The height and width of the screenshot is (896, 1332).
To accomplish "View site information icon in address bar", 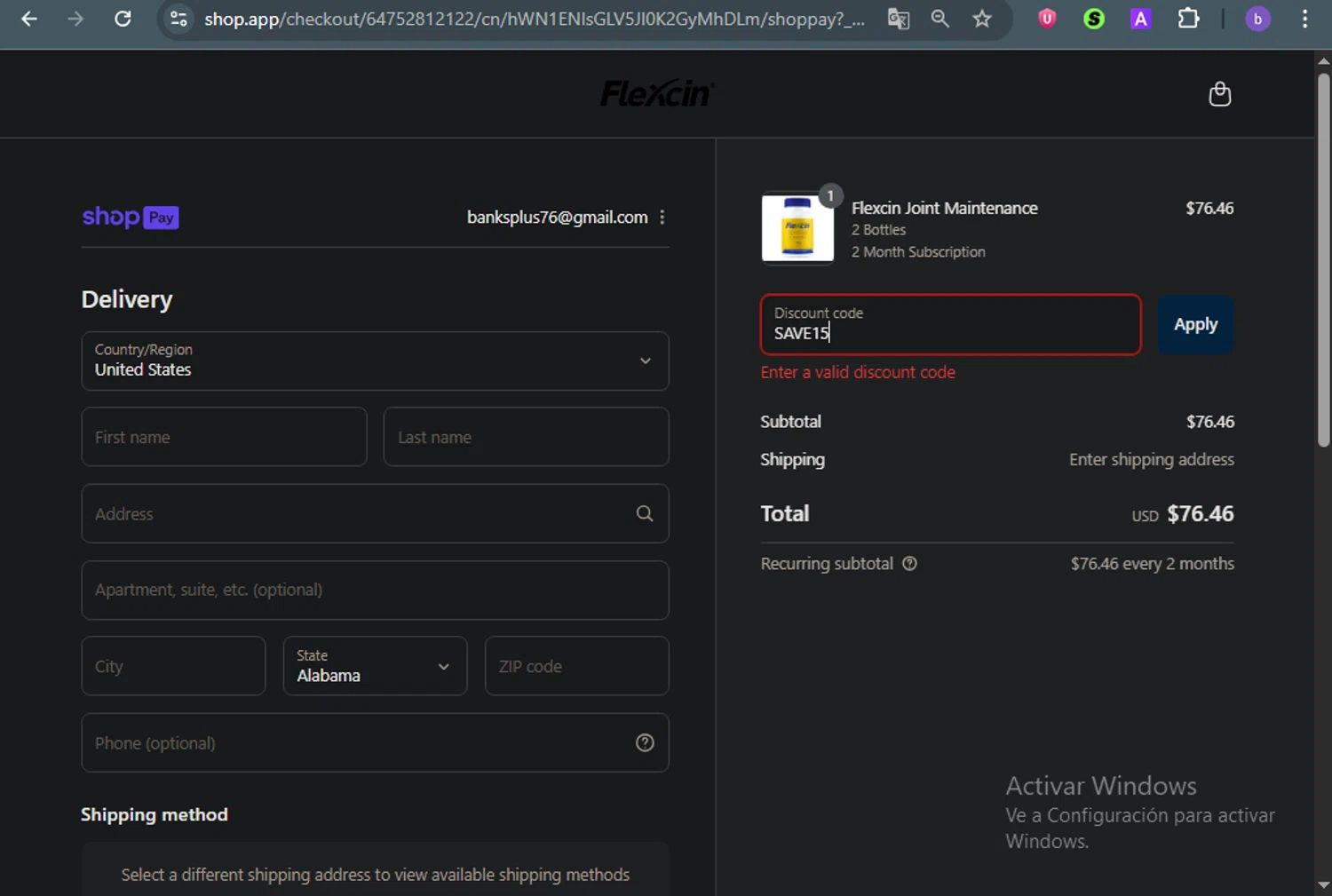I will (x=178, y=19).
